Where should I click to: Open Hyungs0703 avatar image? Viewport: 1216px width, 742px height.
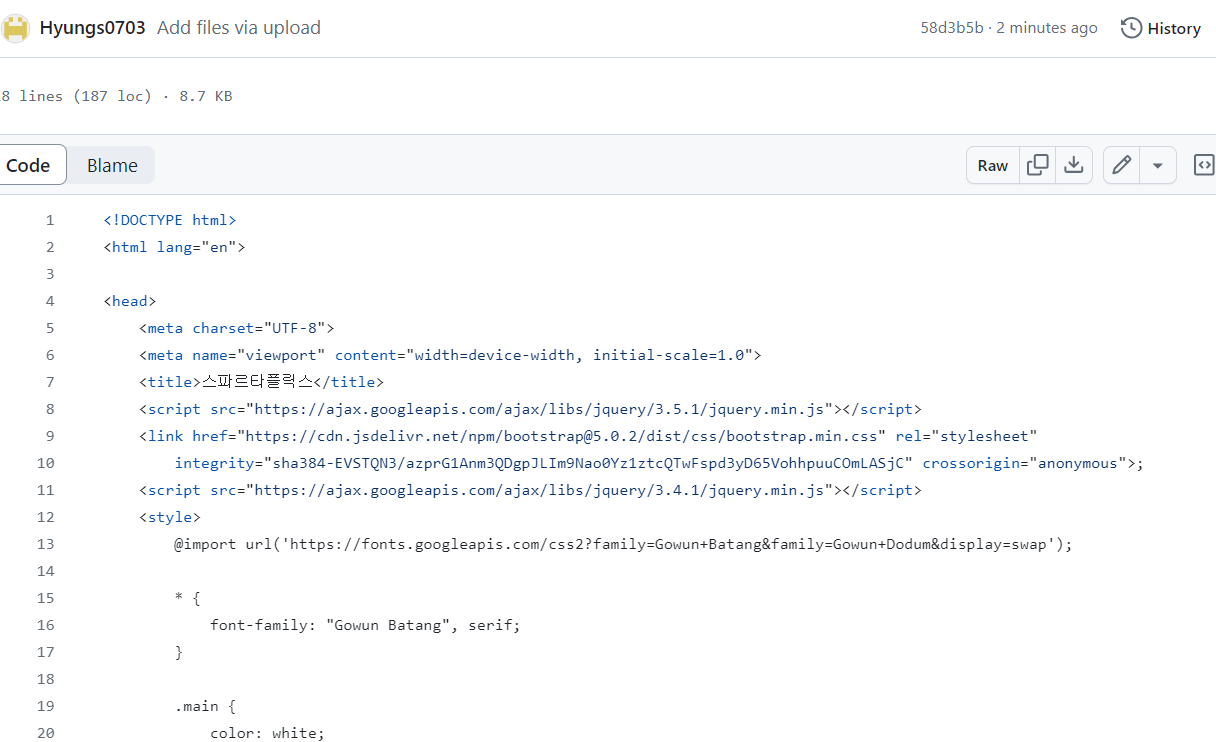pyautogui.click(x=15, y=28)
